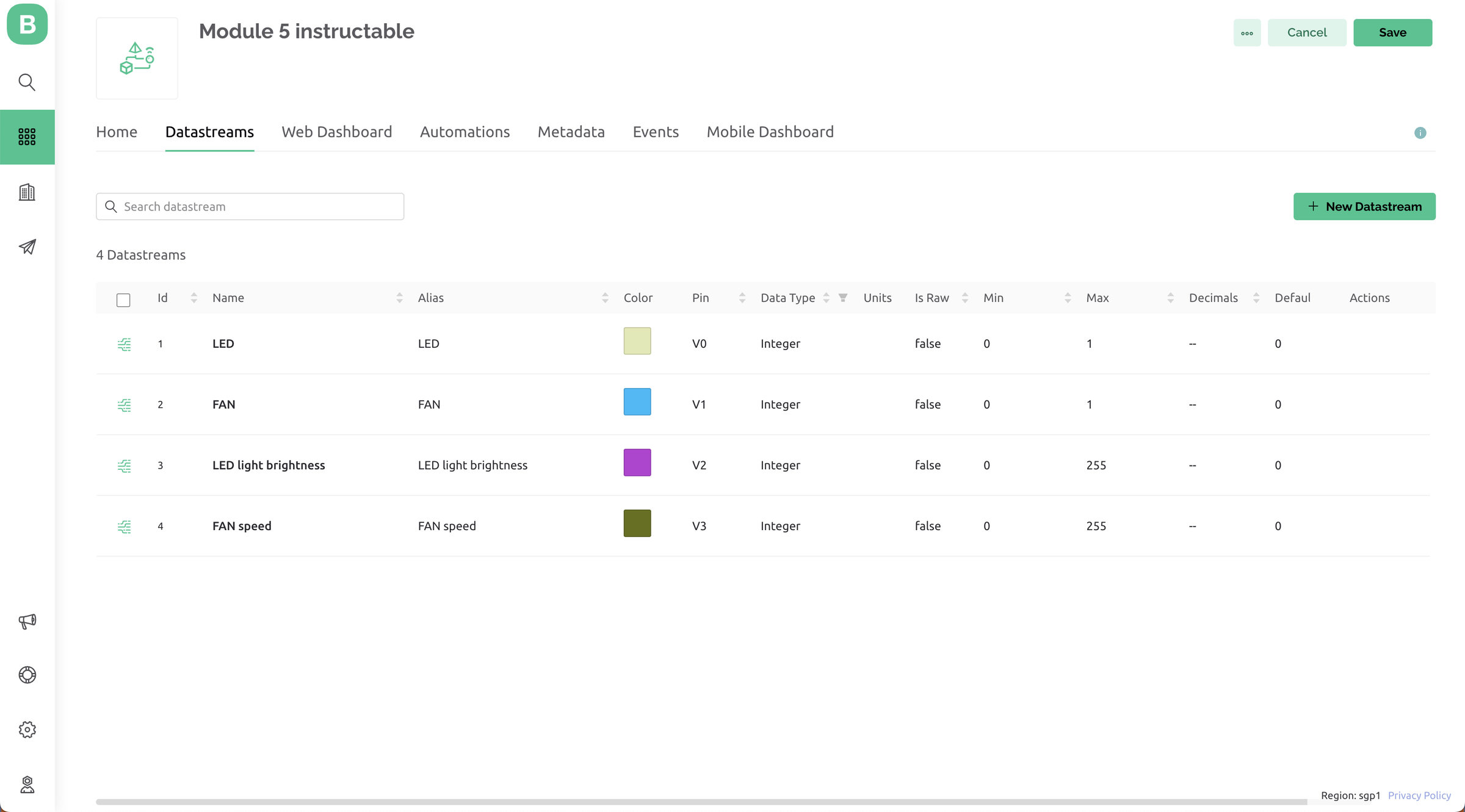
Task: Open the Organizations building icon
Action: 27,192
